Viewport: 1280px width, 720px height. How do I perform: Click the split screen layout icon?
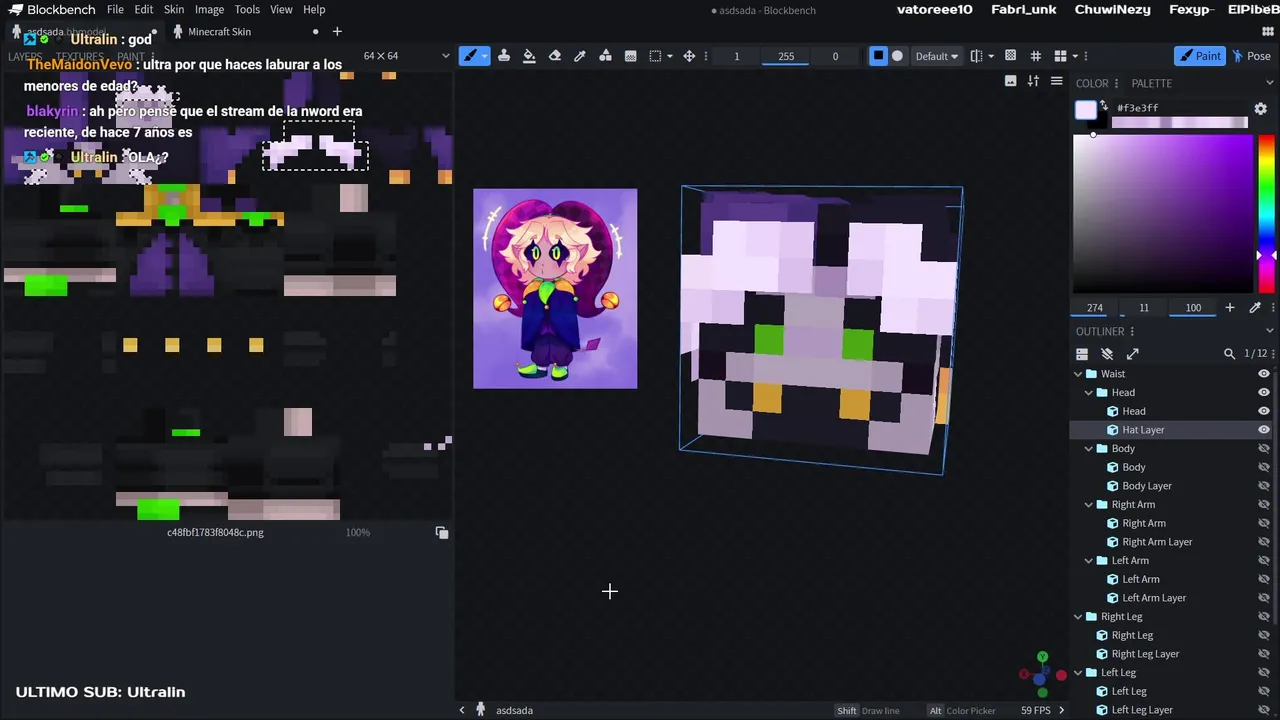click(1060, 56)
